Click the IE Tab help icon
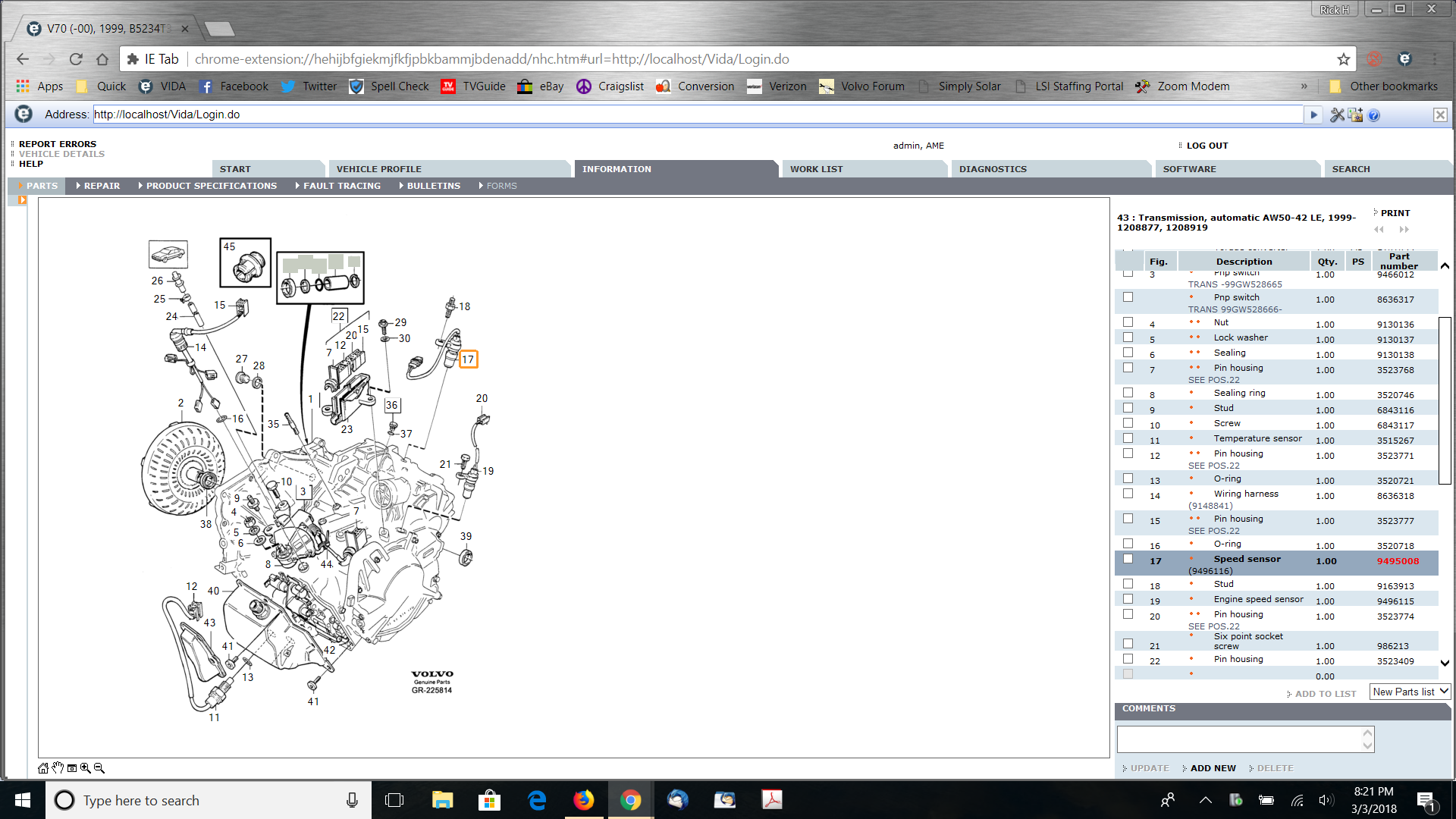 (1374, 115)
